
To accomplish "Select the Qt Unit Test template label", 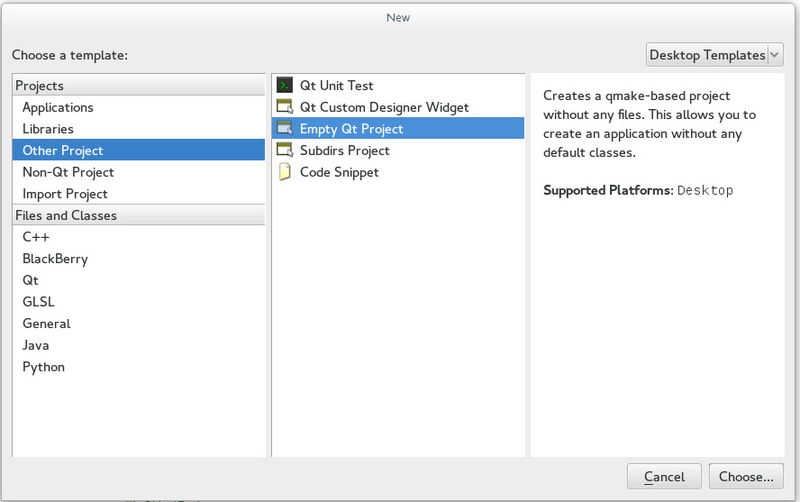I will (337, 86).
